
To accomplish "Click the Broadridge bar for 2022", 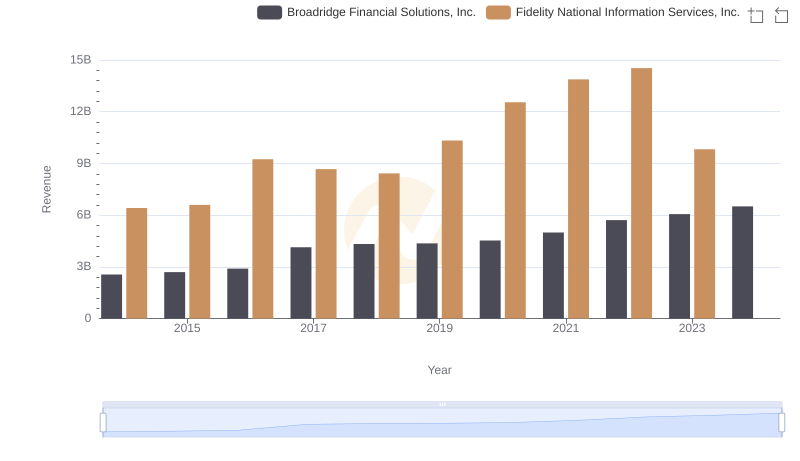I will point(616,269).
